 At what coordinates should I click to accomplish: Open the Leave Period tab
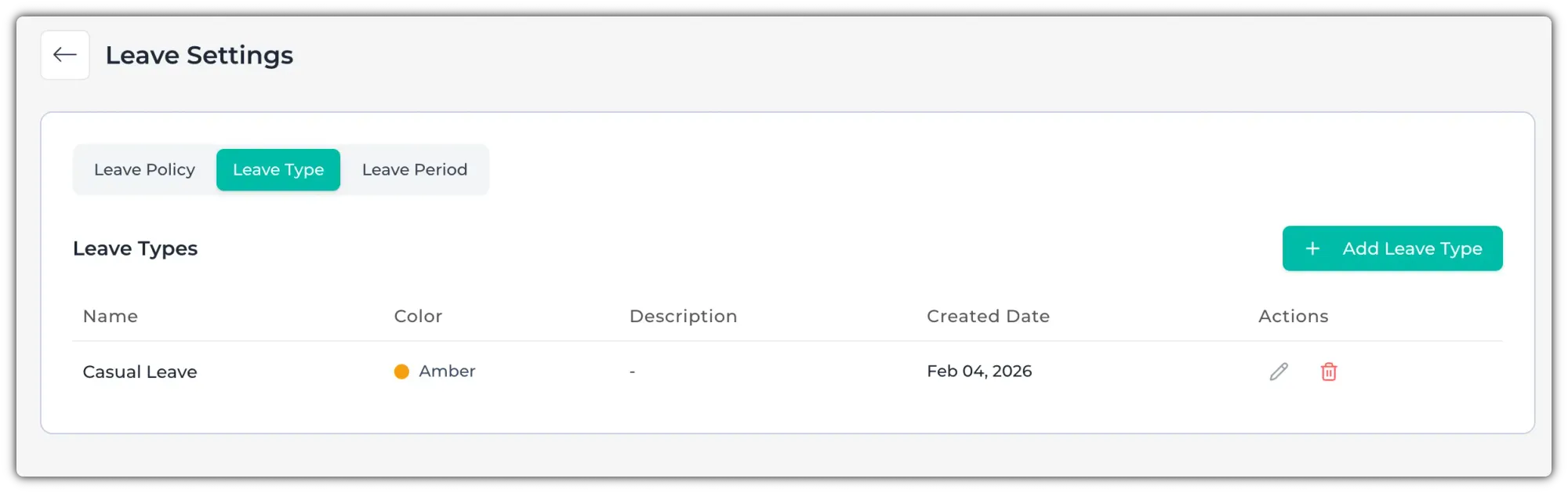(415, 170)
